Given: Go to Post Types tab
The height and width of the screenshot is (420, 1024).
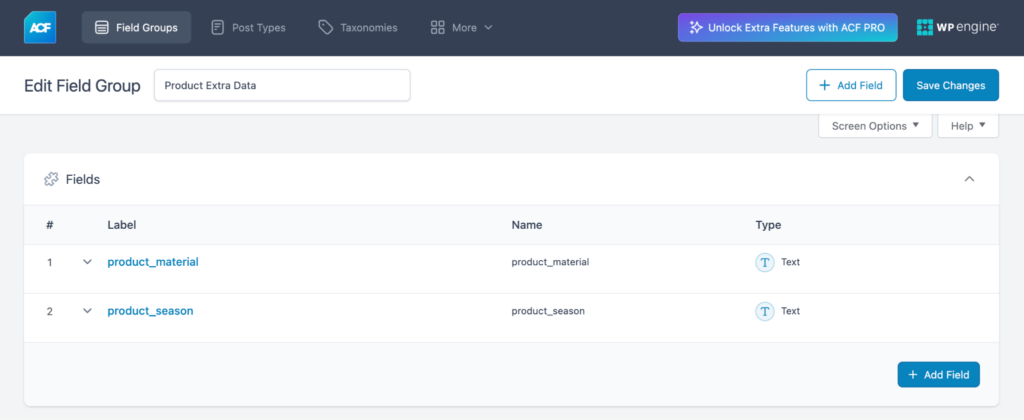Looking at the screenshot, I should point(248,28).
